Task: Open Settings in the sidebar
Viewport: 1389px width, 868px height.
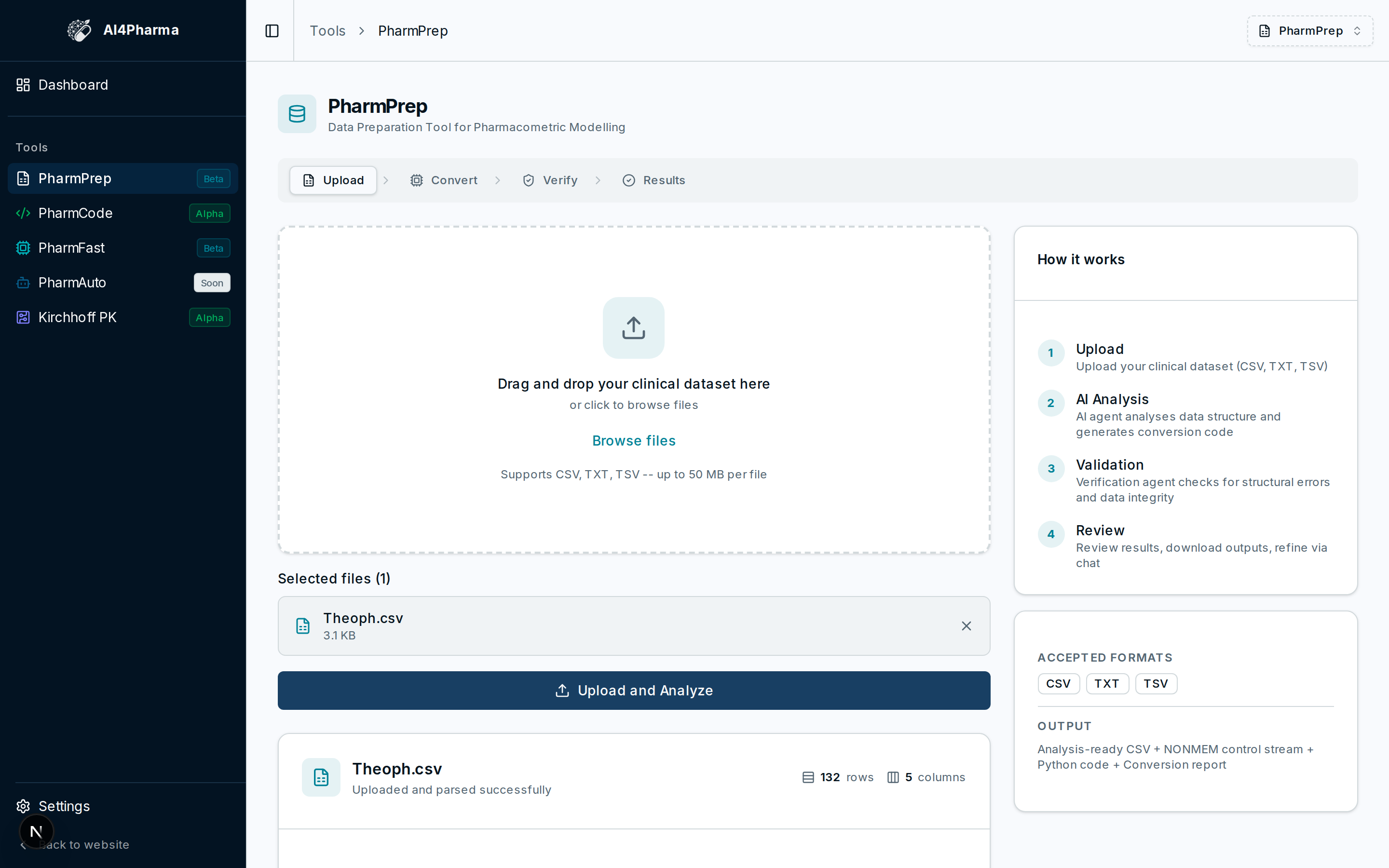Action: click(x=123, y=806)
